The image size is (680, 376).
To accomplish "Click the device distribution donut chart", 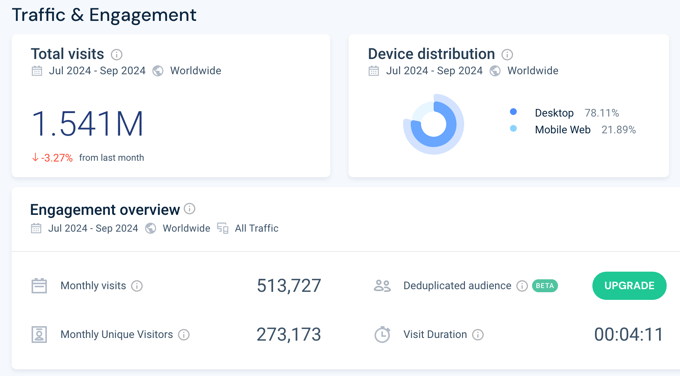I will click(x=434, y=124).
